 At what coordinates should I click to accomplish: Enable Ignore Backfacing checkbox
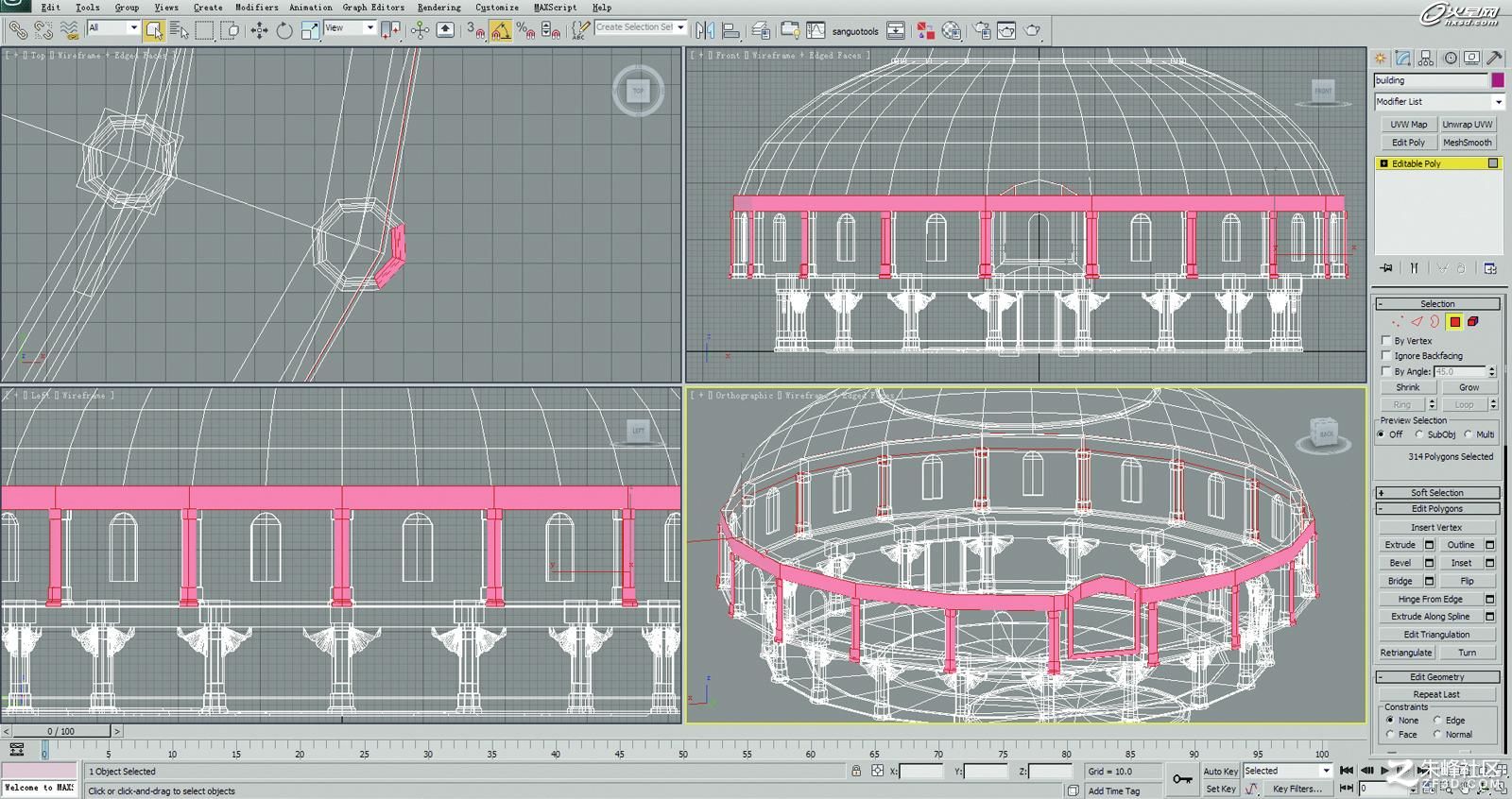tap(1386, 356)
